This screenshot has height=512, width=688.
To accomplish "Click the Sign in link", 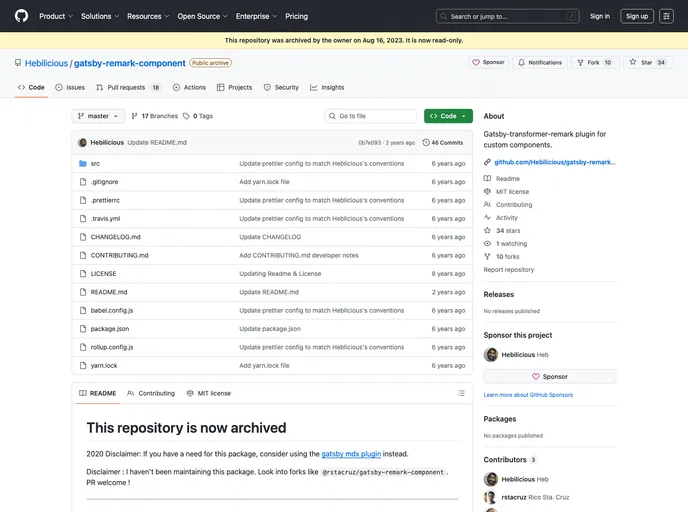I will (x=600, y=16).
